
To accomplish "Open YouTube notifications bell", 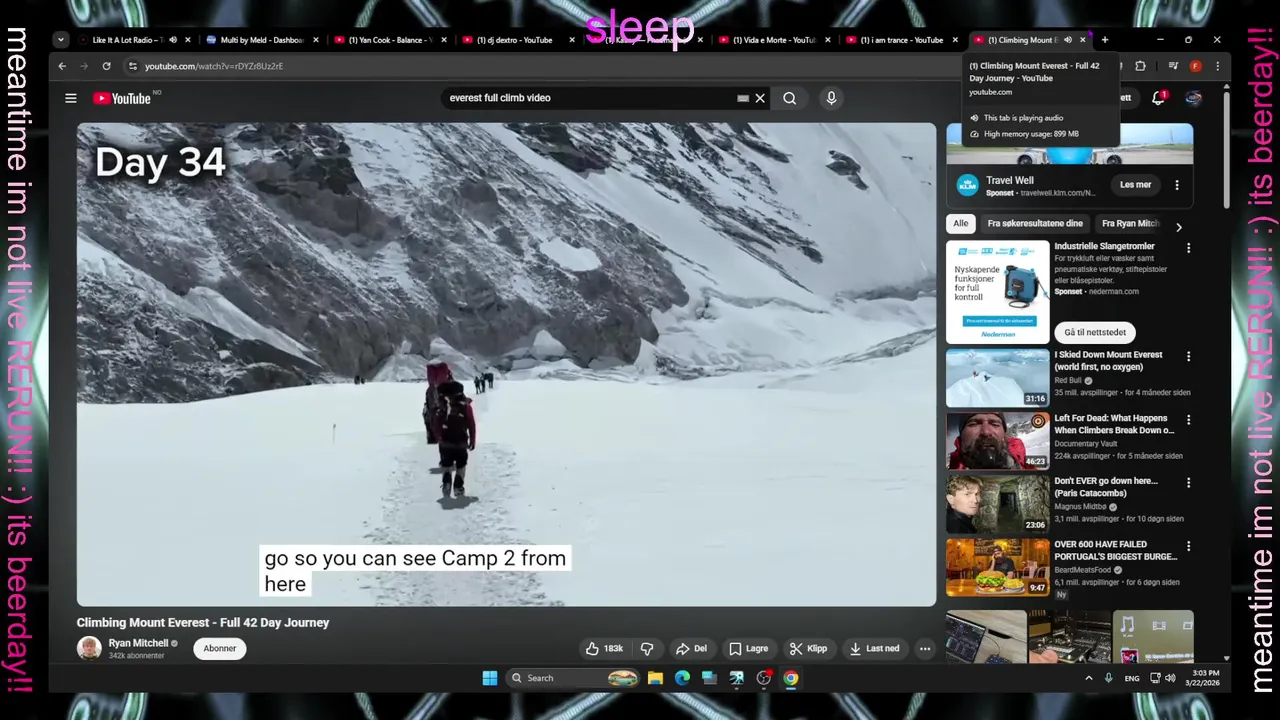I will (1158, 98).
